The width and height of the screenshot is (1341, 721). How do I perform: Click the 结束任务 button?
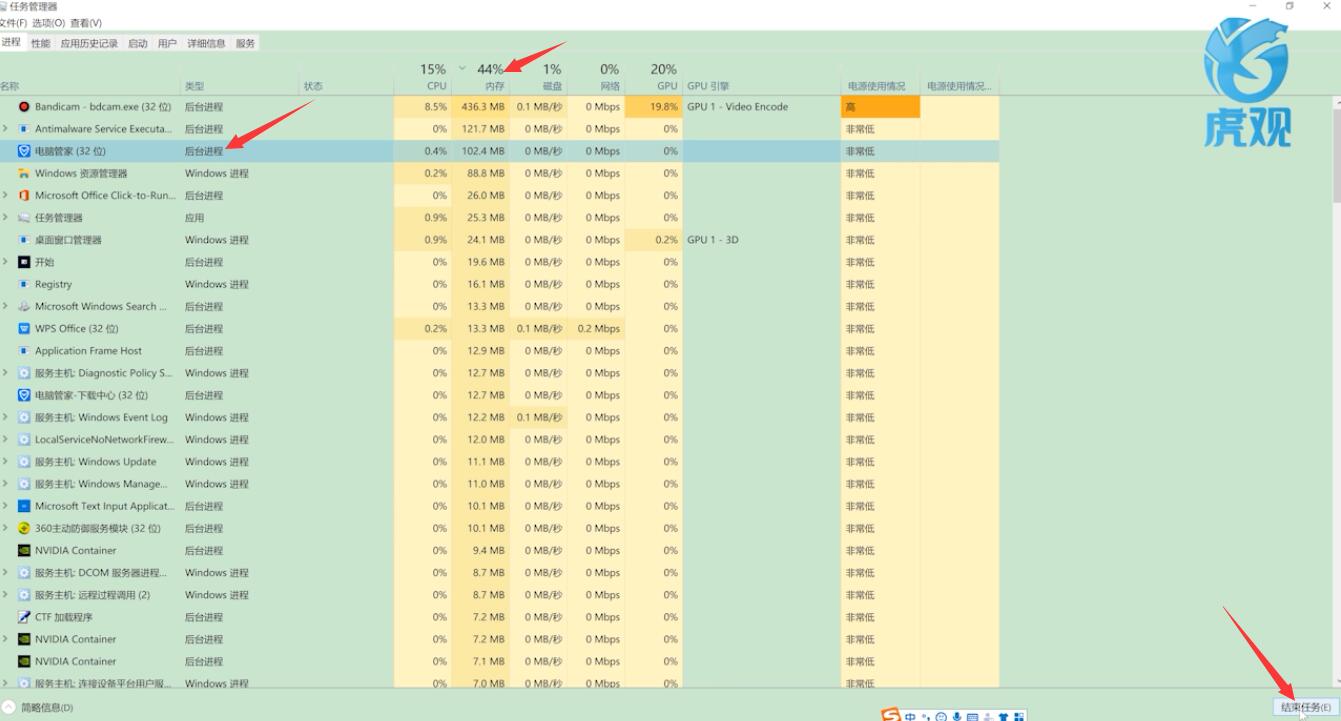1306,707
